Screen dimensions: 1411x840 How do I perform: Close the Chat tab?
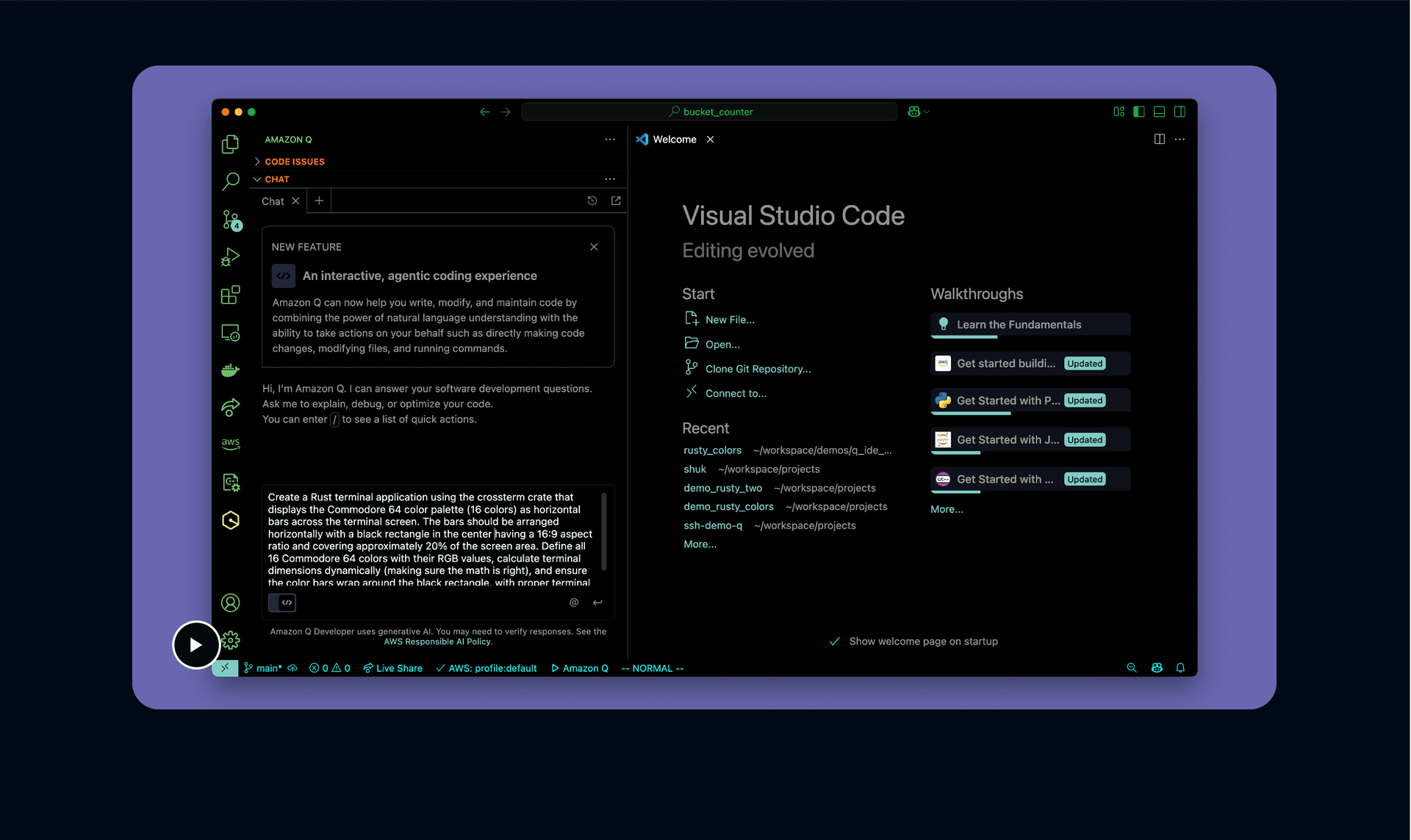coord(295,201)
